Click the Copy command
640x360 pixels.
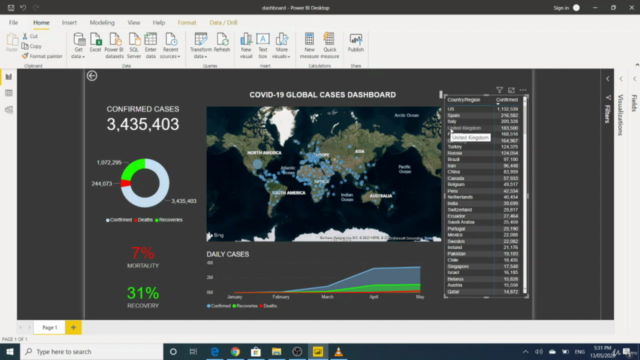(32, 46)
